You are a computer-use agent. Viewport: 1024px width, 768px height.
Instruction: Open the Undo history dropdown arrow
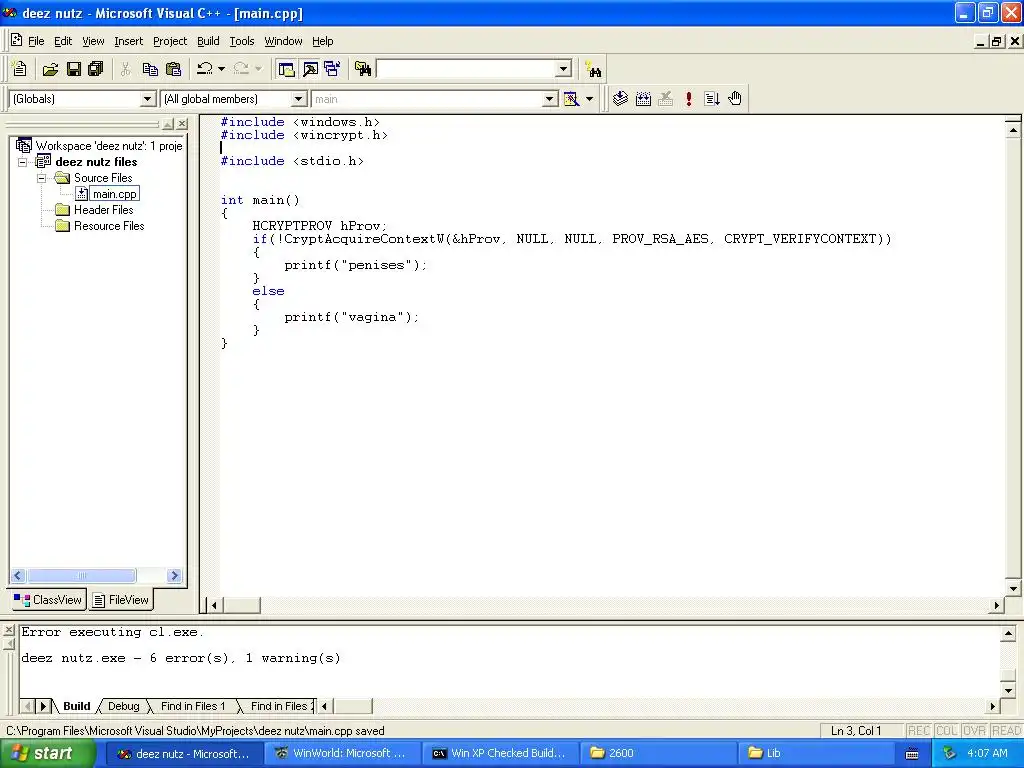tap(221, 69)
